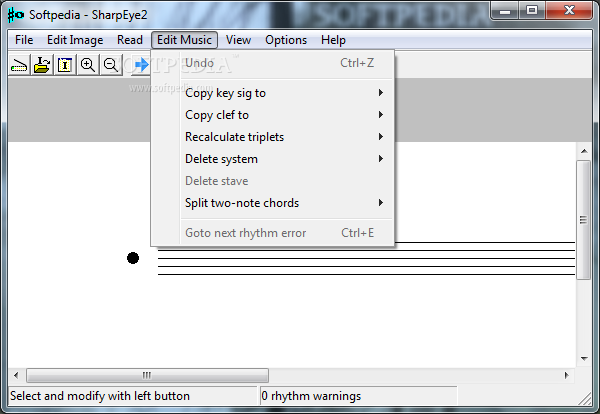600x414 pixels.
Task: Expand the Delete system submenu
Action: pos(272,159)
